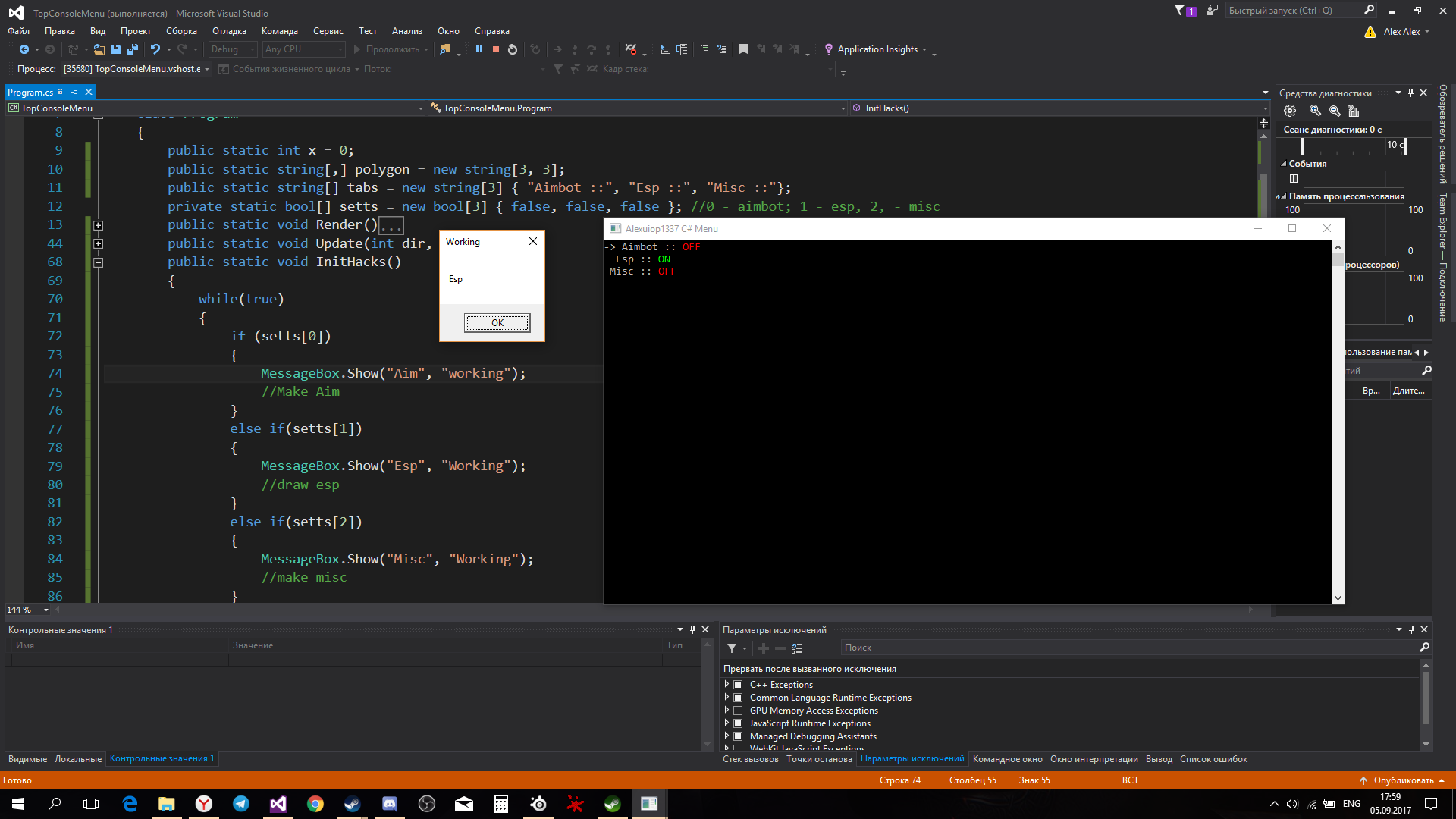1456x819 pixels.
Task: Toggle Common Language Runtime Exceptions checkbox
Action: coord(738,698)
